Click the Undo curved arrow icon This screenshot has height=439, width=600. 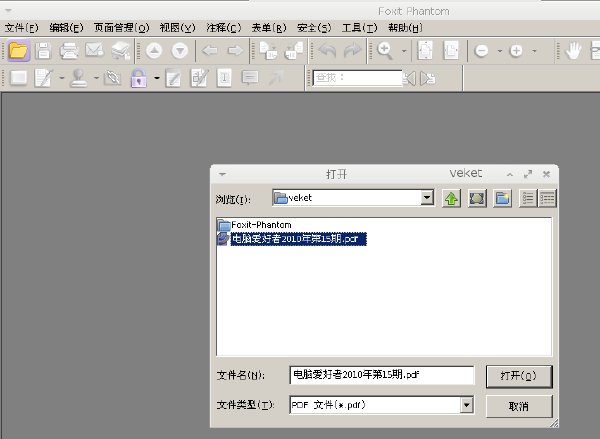327,51
